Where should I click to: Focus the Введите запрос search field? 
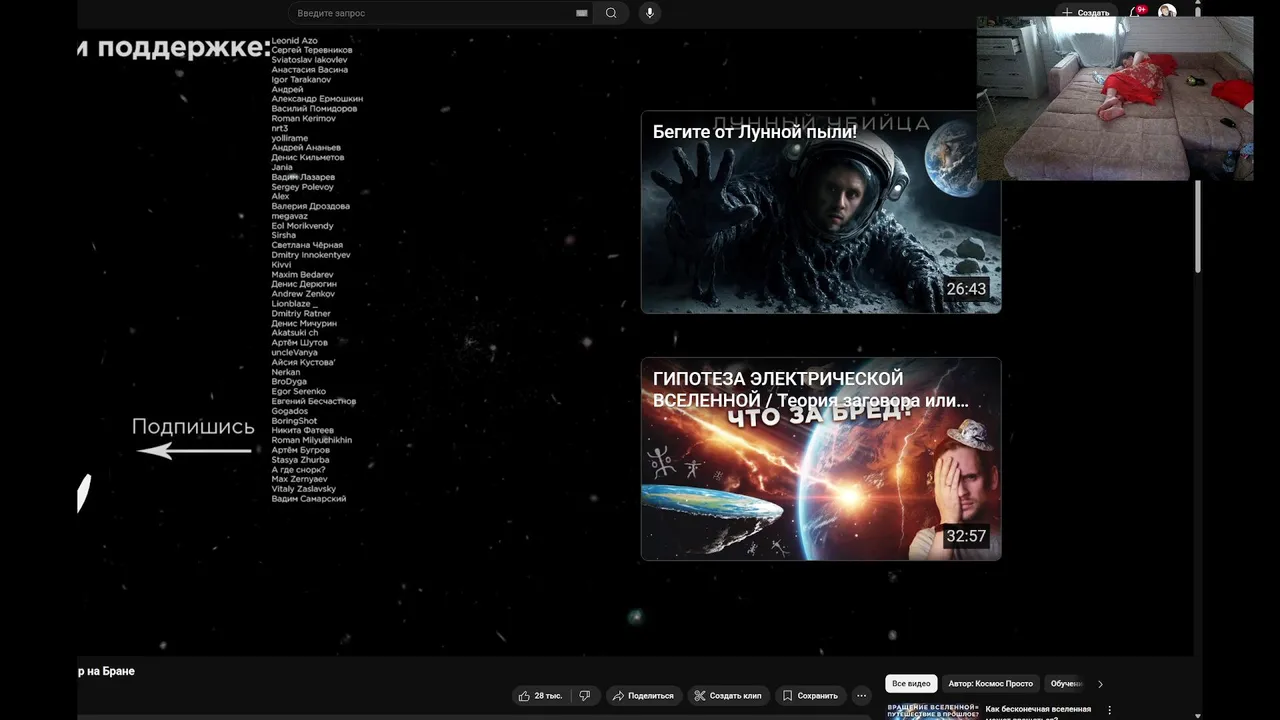440,13
